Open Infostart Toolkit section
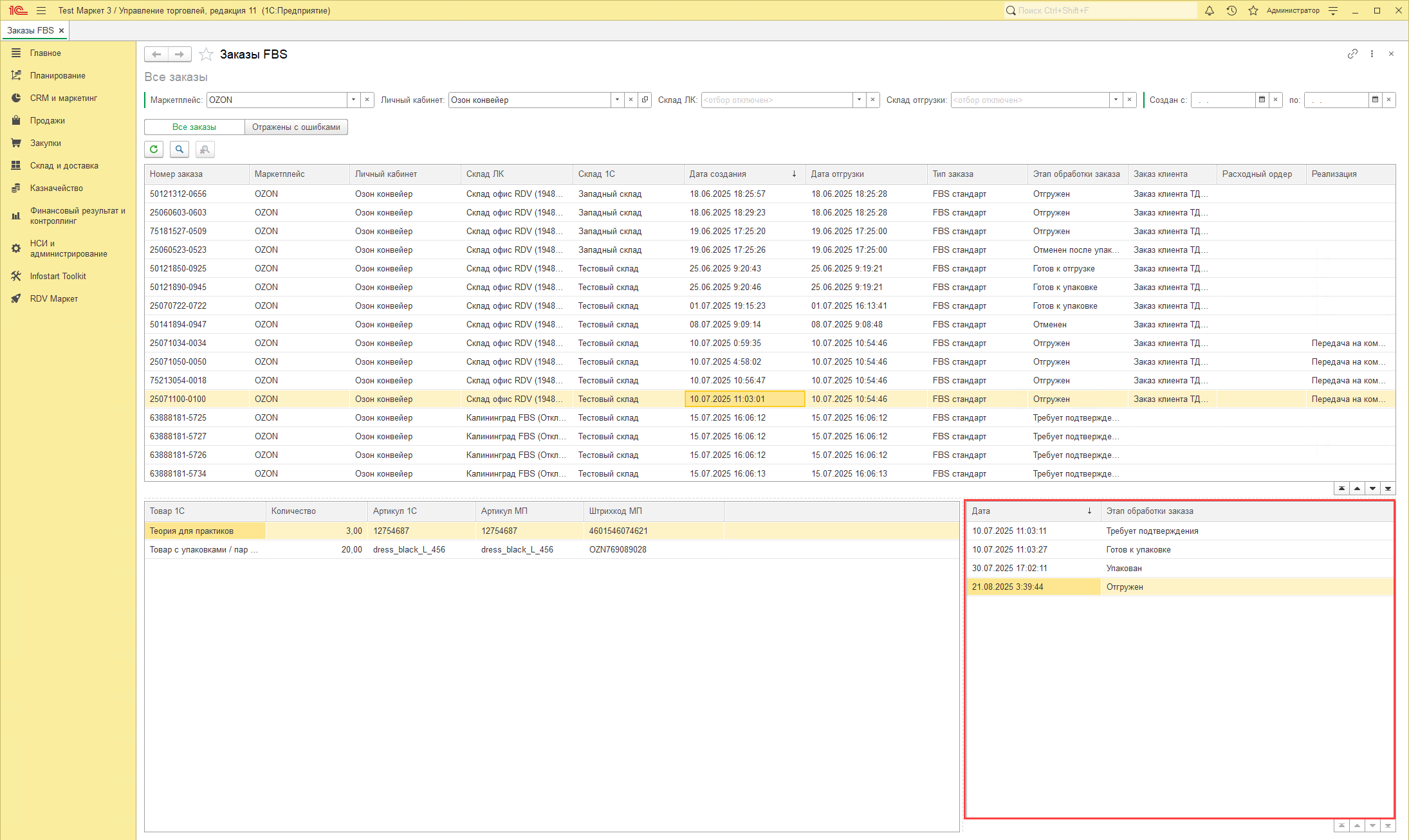 (68, 276)
